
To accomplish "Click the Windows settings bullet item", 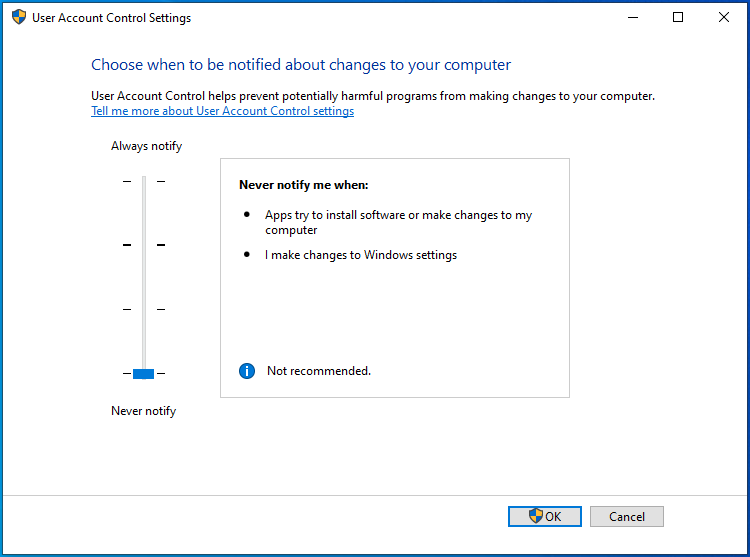I will (x=360, y=255).
